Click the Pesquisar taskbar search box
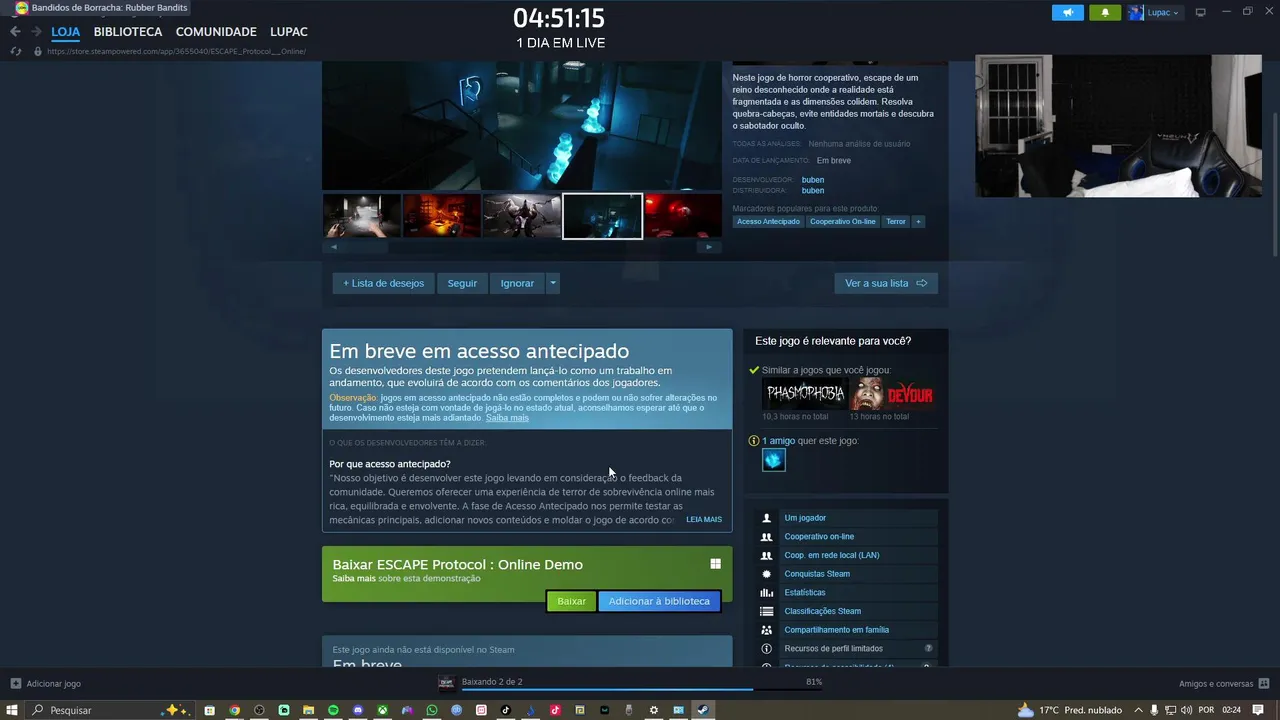The height and width of the screenshot is (720, 1280). (112, 710)
